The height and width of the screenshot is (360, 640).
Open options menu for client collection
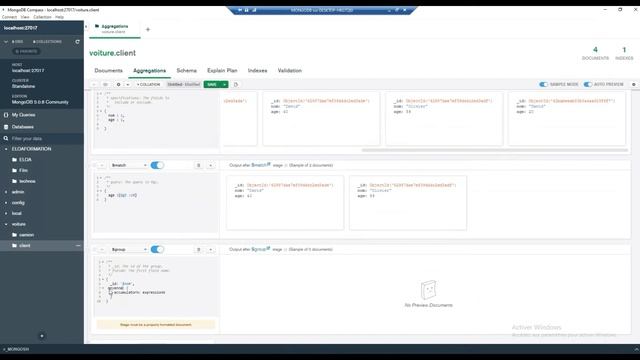click(x=78, y=246)
